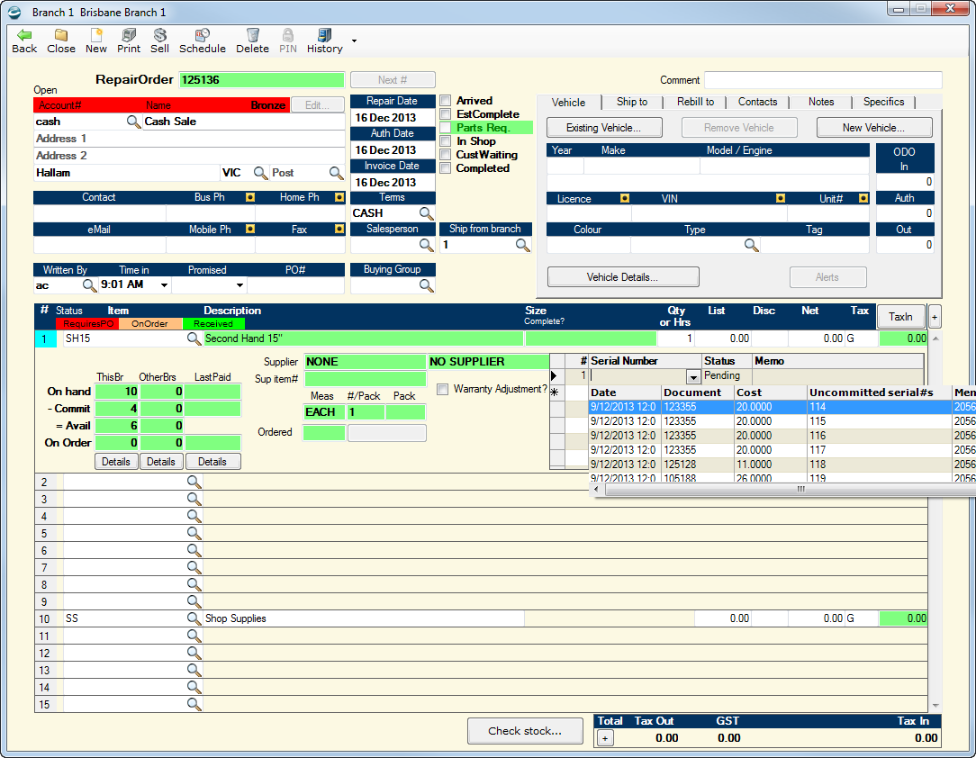This screenshot has height=758, width=976.
Task: Search accounts using magnifier beside cash
Action: pos(133,121)
